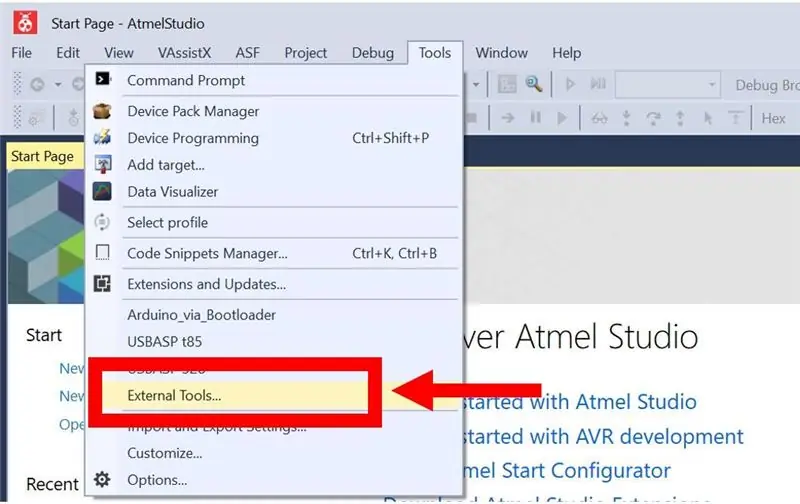Open QuickWatch with the glasses icon

[x=599, y=118]
